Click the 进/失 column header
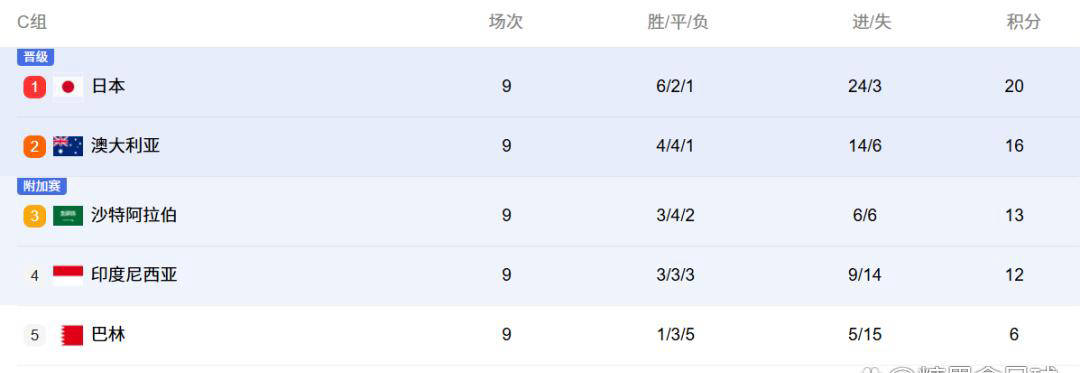 [x=871, y=22]
